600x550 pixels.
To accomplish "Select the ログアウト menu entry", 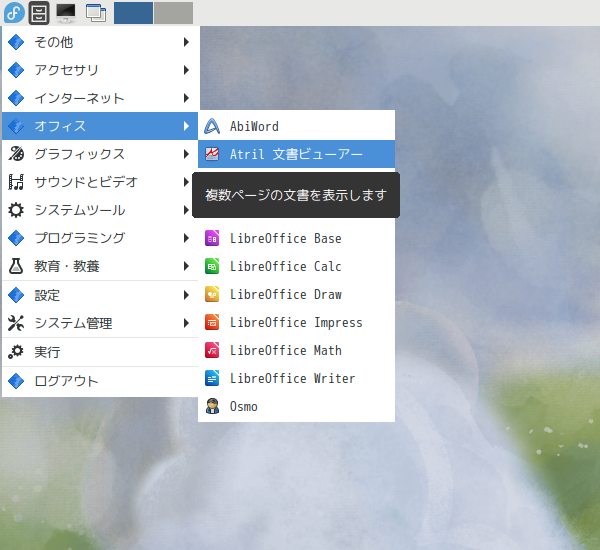I will pos(100,381).
